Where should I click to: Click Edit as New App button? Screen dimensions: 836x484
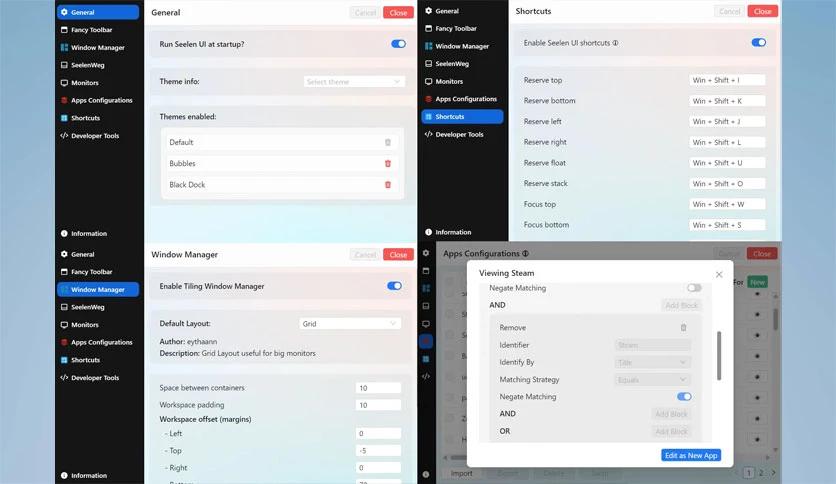(691, 455)
